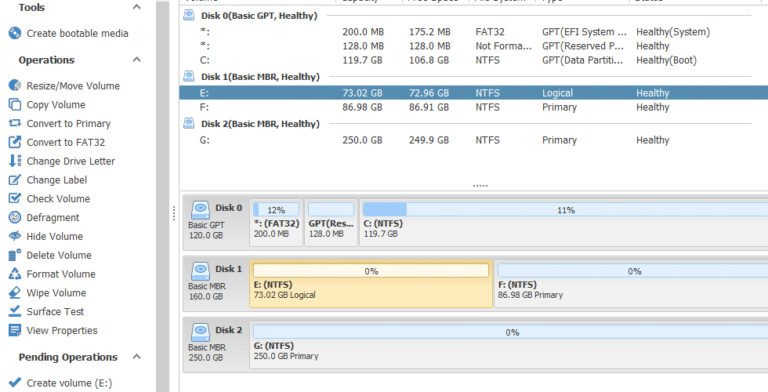Click the Wipe Volume eraser icon
This screenshot has height=392, width=768.
[x=15, y=293]
